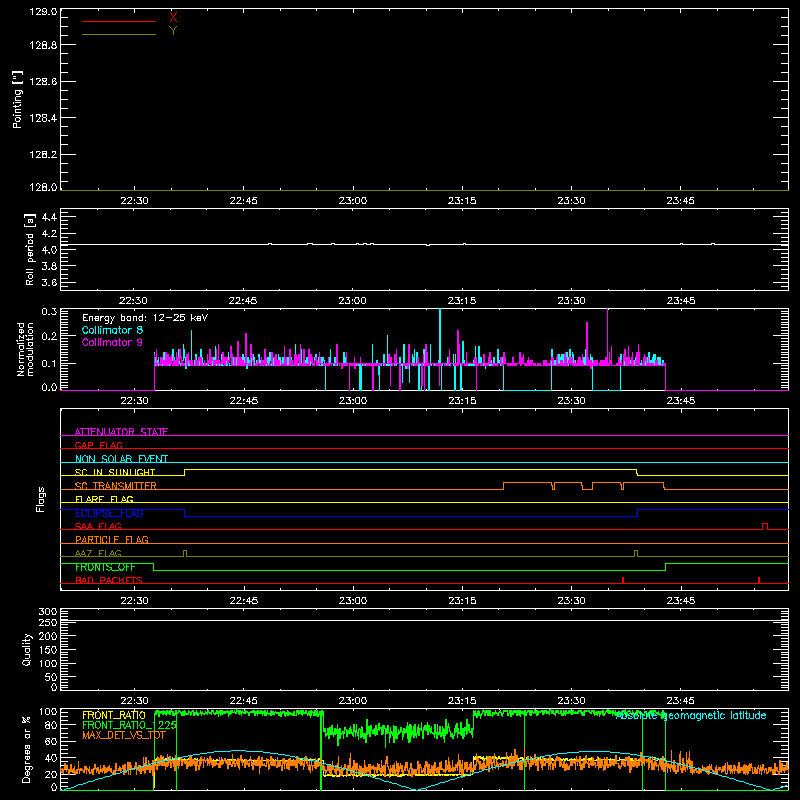
Task: Select the red X legend label
Action: [173, 18]
